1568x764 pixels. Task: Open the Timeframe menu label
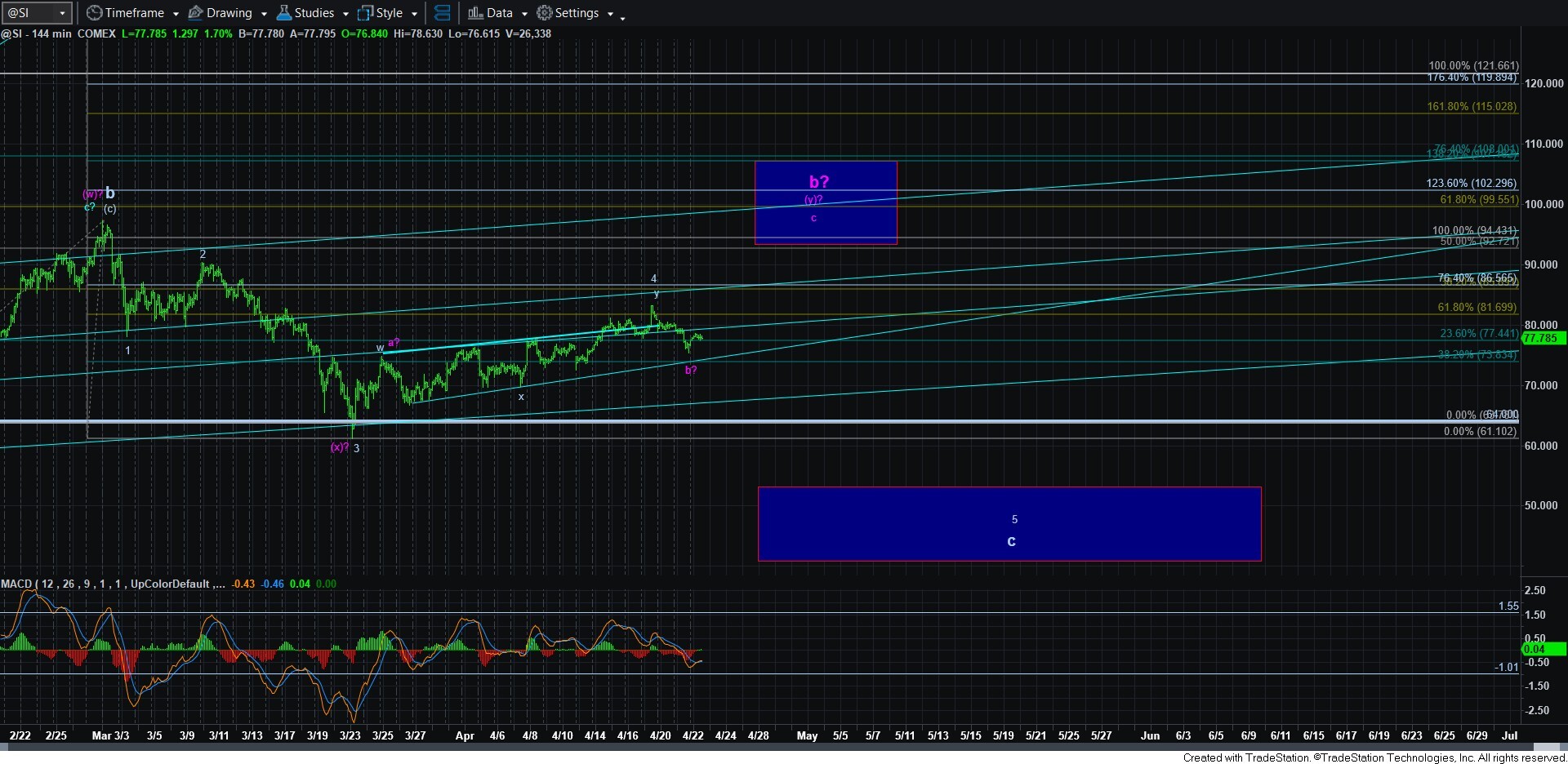135,13
